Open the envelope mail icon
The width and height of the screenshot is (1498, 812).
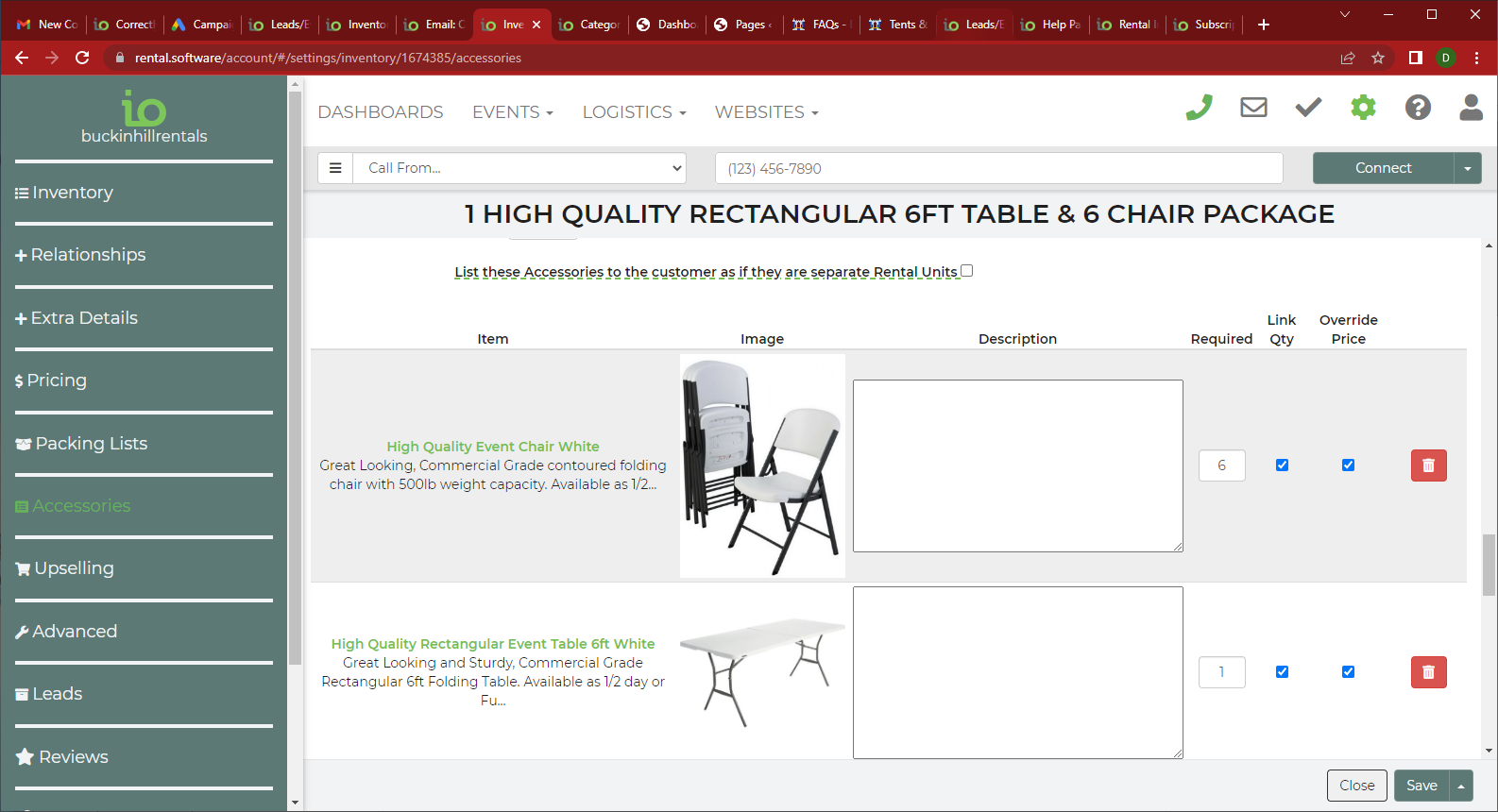[1253, 108]
